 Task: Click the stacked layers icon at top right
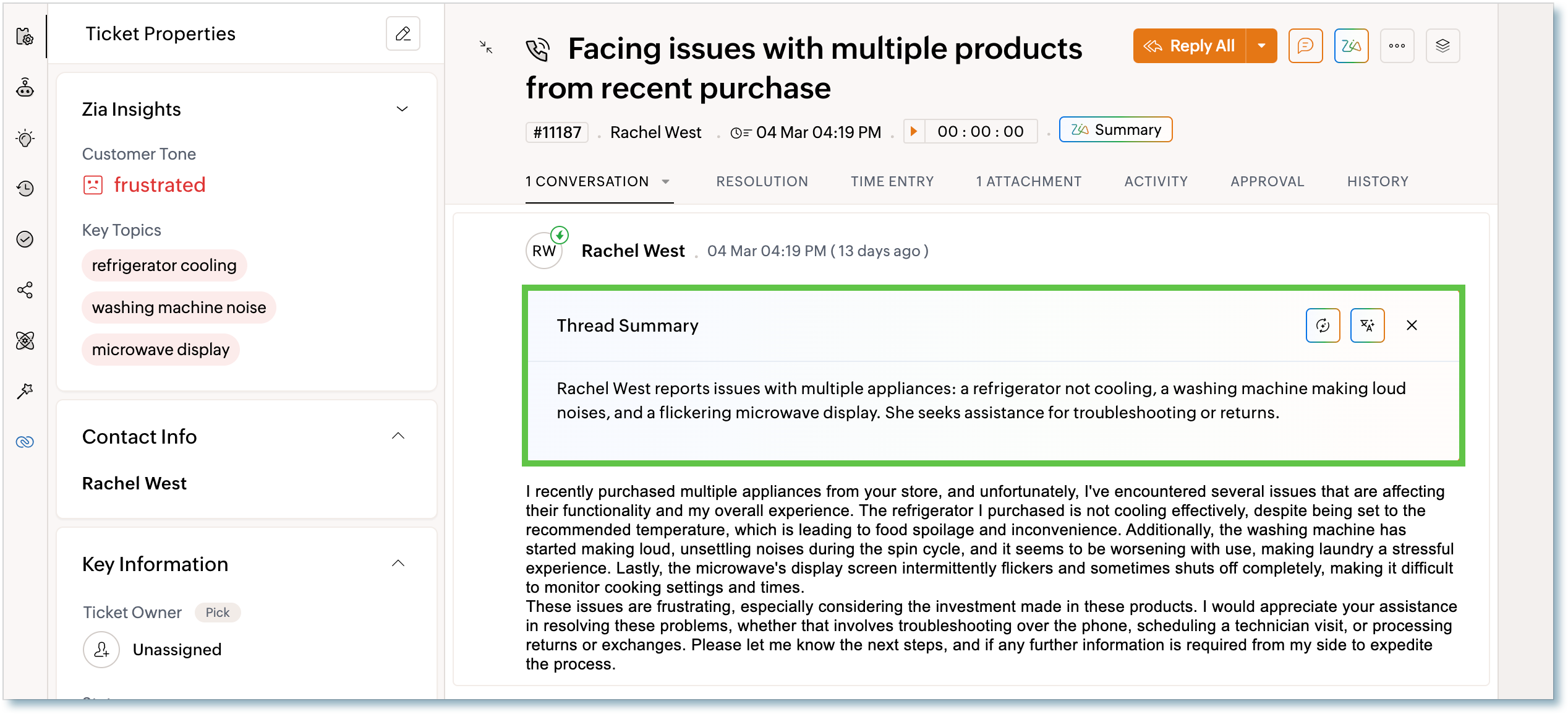[1442, 46]
